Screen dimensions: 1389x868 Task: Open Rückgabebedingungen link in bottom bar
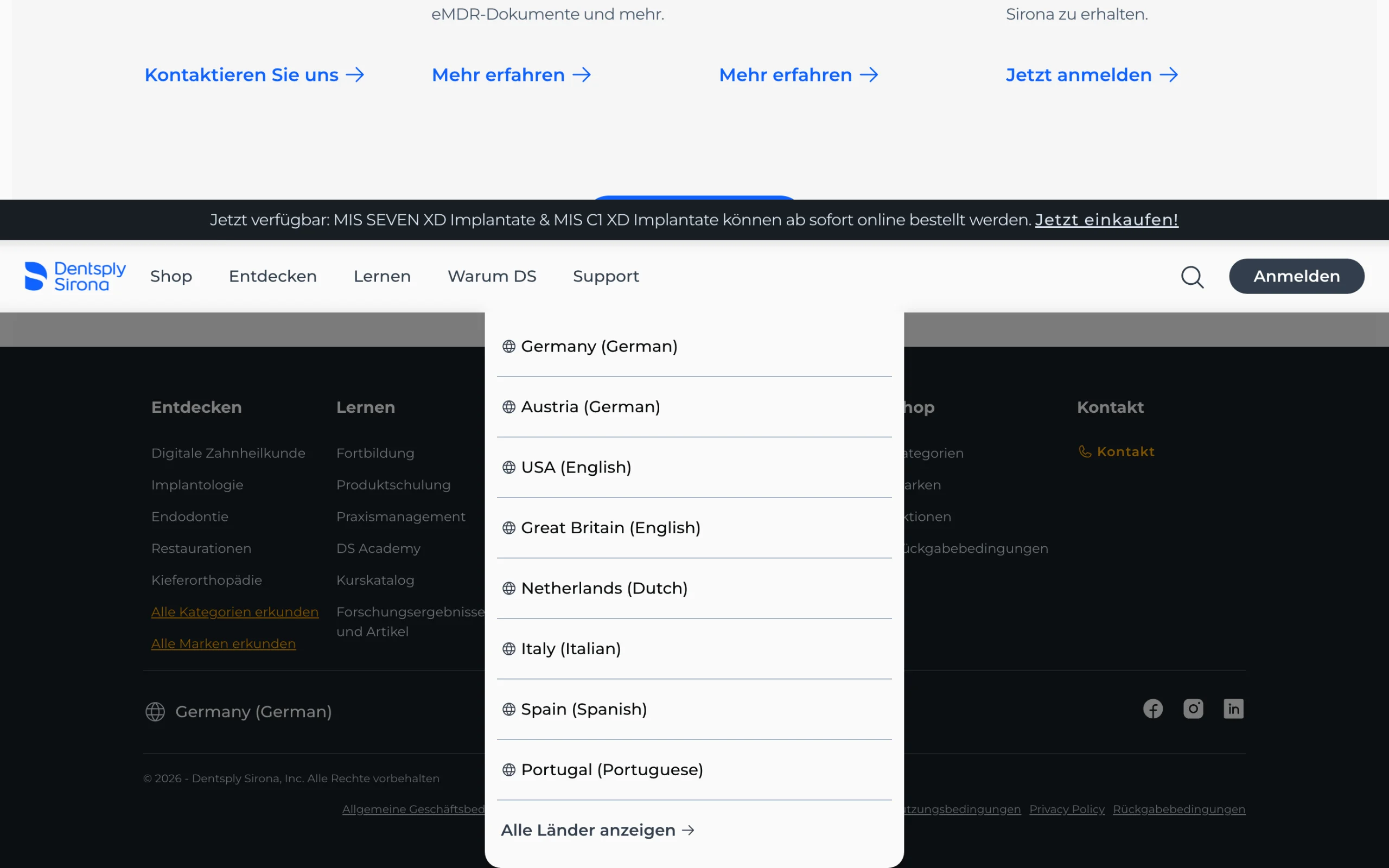pos(1179,809)
